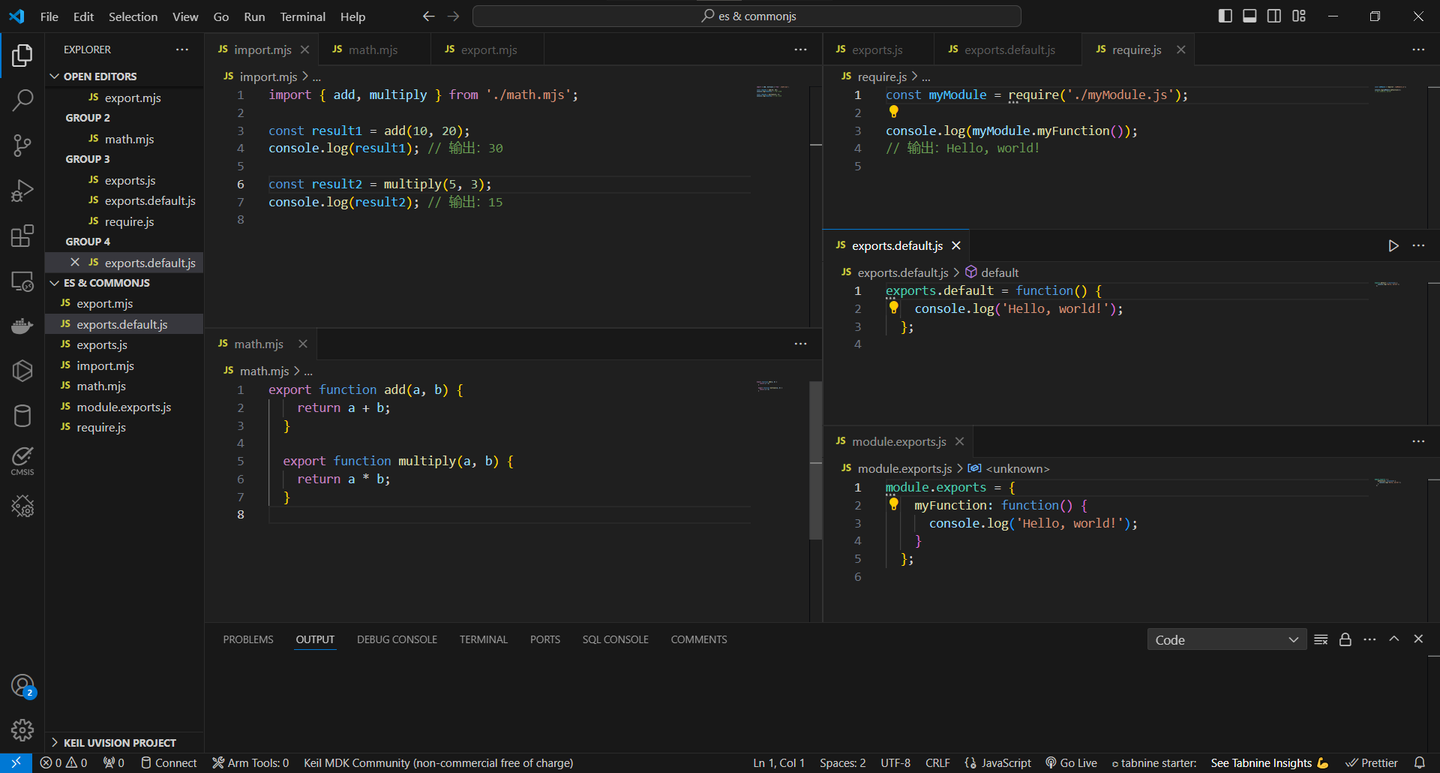Open the Selection menu
1440x773 pixels.
(133, 16)
